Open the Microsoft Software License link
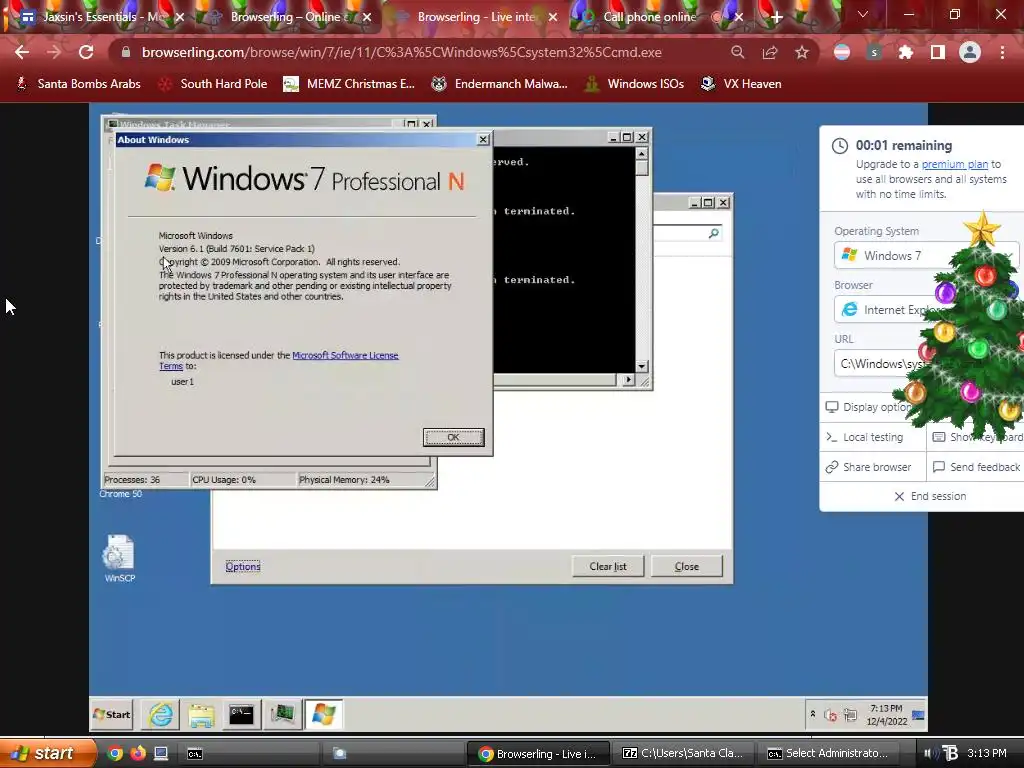This screenshot has height=768, width=1024. [x=345, y=355]
